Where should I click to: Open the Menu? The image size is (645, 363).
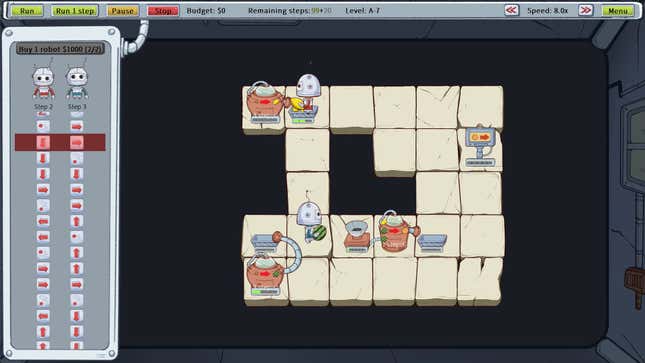(x=618, y=11)
